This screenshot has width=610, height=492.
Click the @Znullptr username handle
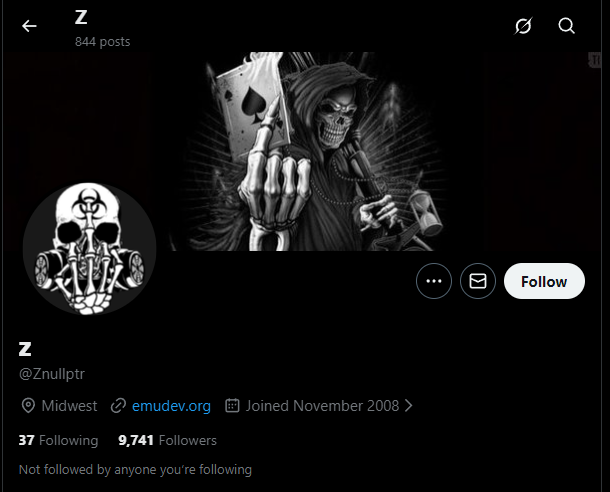click(x=52, y=374)
